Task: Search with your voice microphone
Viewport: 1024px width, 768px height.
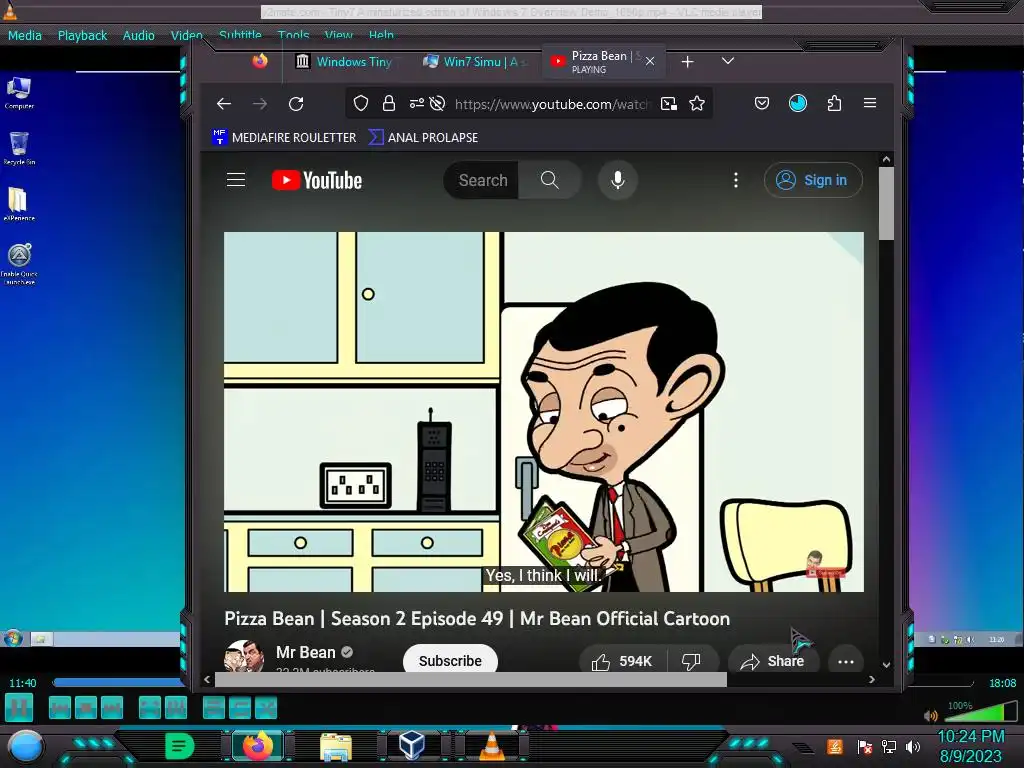Action: point(617,180)
